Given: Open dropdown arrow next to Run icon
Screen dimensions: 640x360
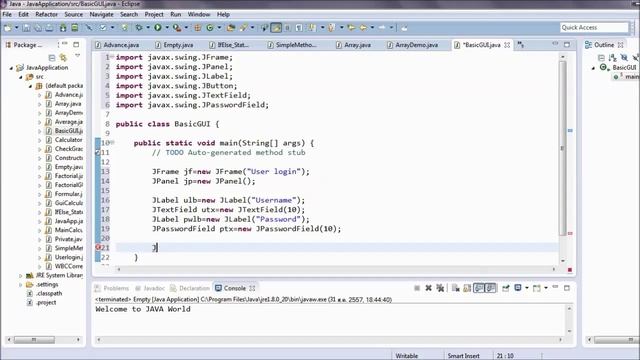Looking at the screenshot, I should (167, 28).
